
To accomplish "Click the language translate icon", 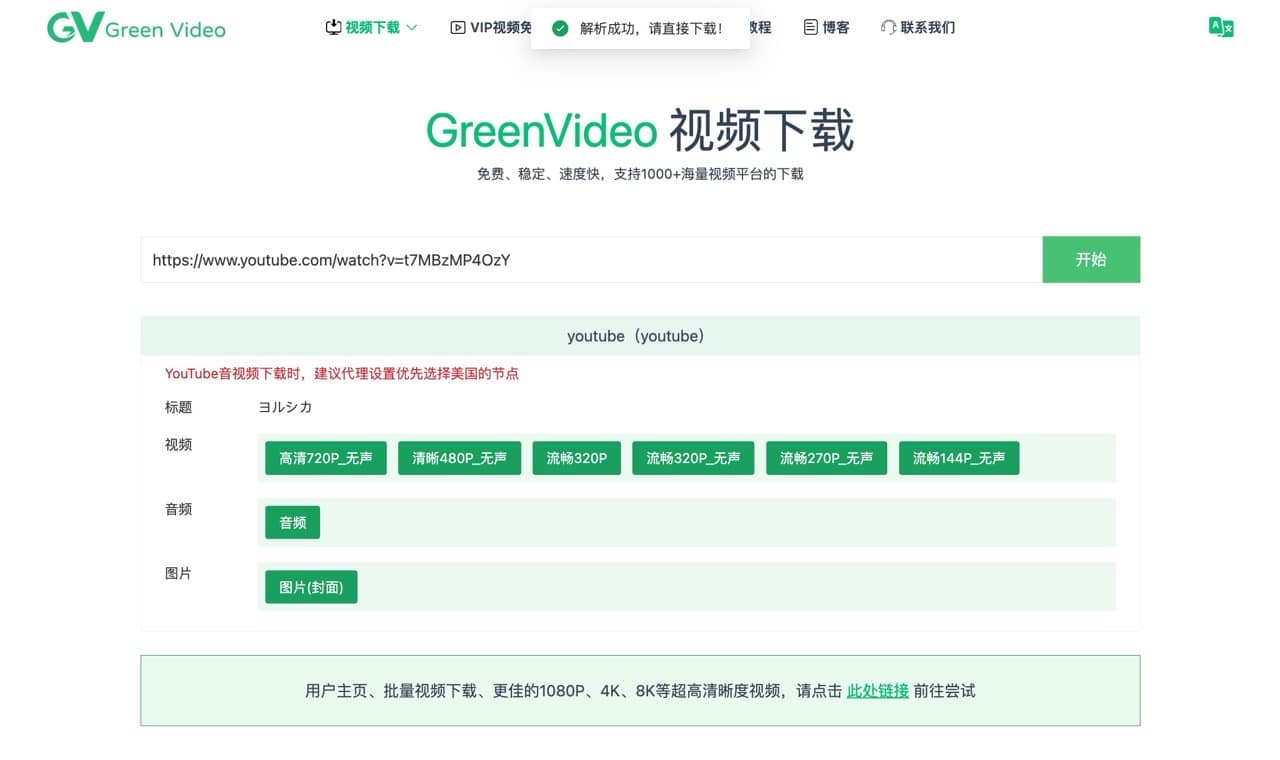I will point(1221,28).
